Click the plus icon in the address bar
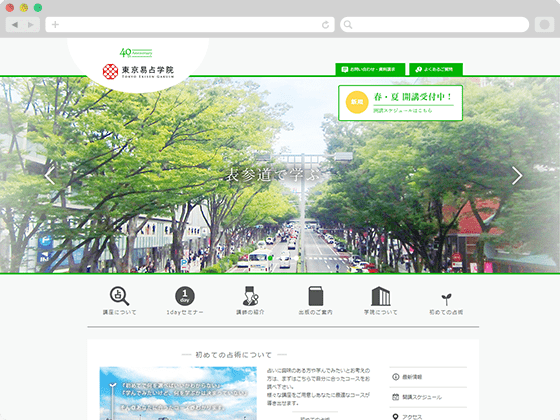Image resolution: width=560 pixels, height=420 pixels. tap(55, 25)
